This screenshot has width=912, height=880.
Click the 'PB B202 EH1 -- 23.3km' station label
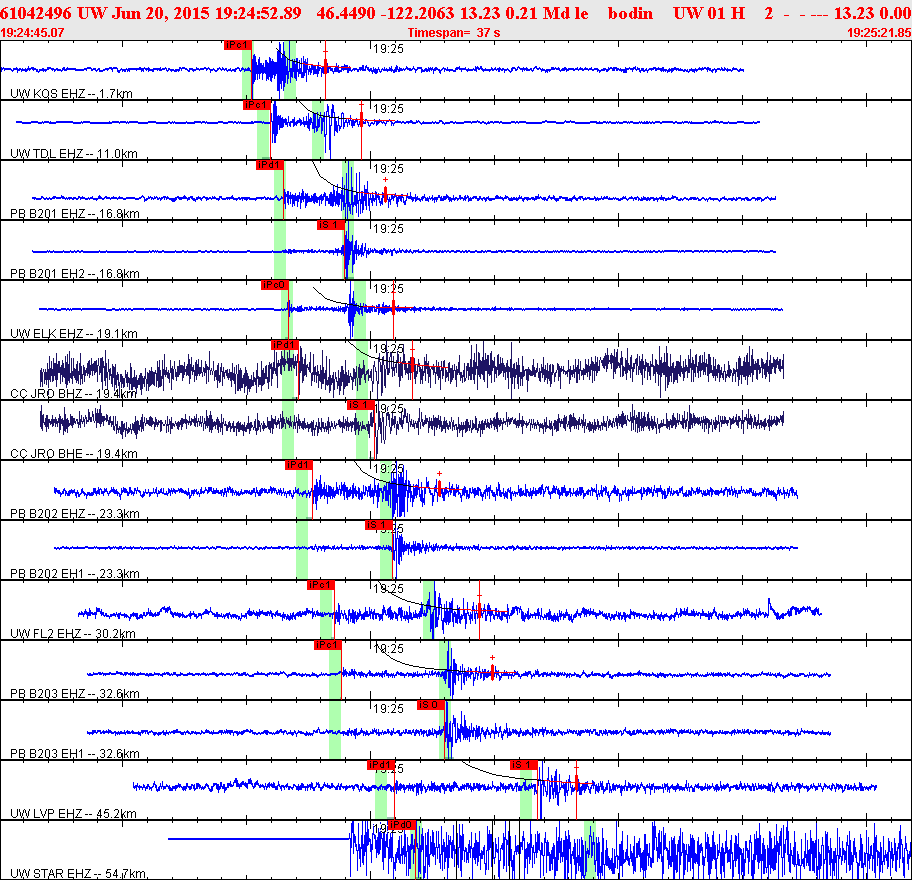75,573
